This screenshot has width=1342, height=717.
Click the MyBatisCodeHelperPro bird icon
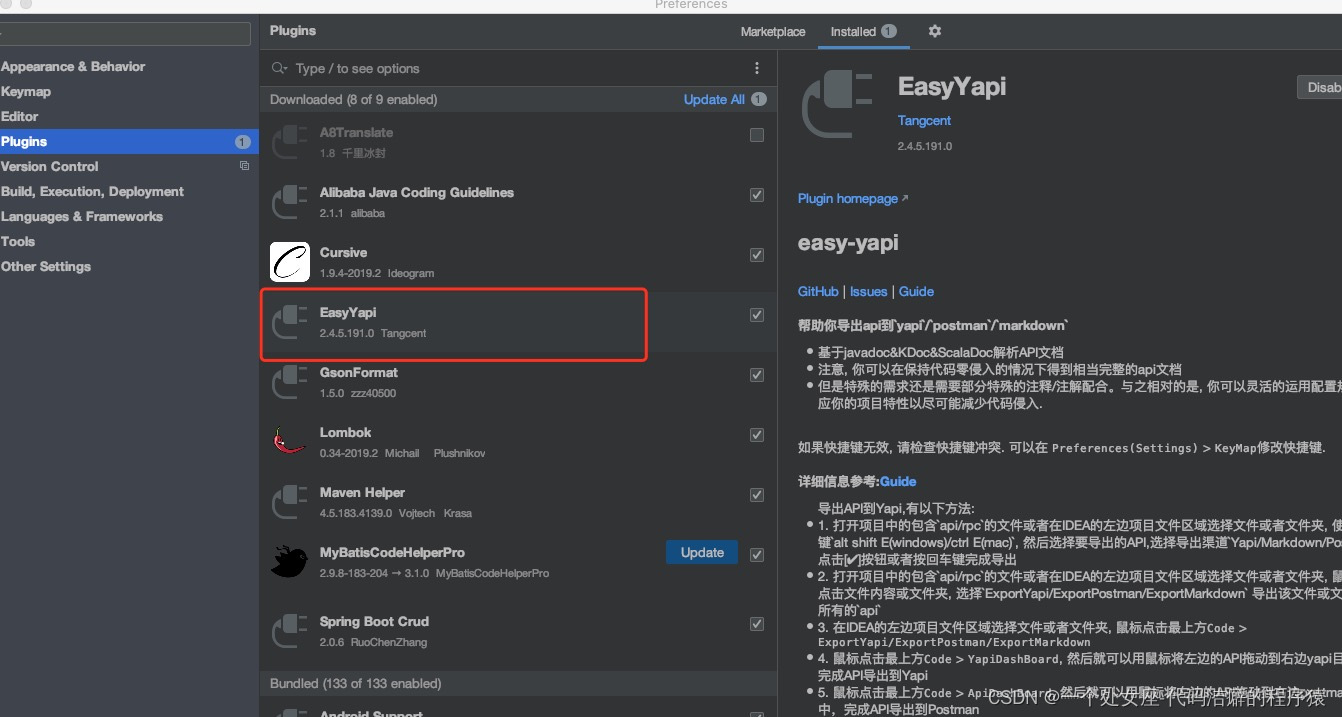click(289, 562)
